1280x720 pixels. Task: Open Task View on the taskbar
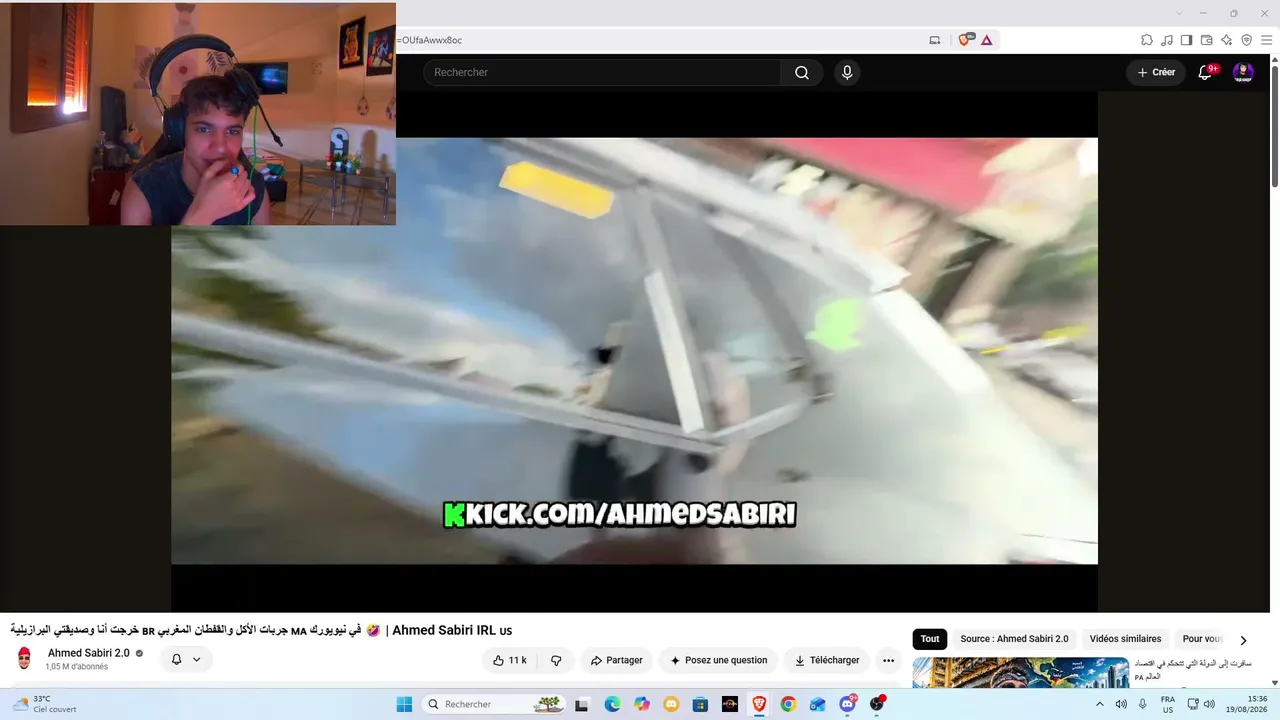point(582,704)
